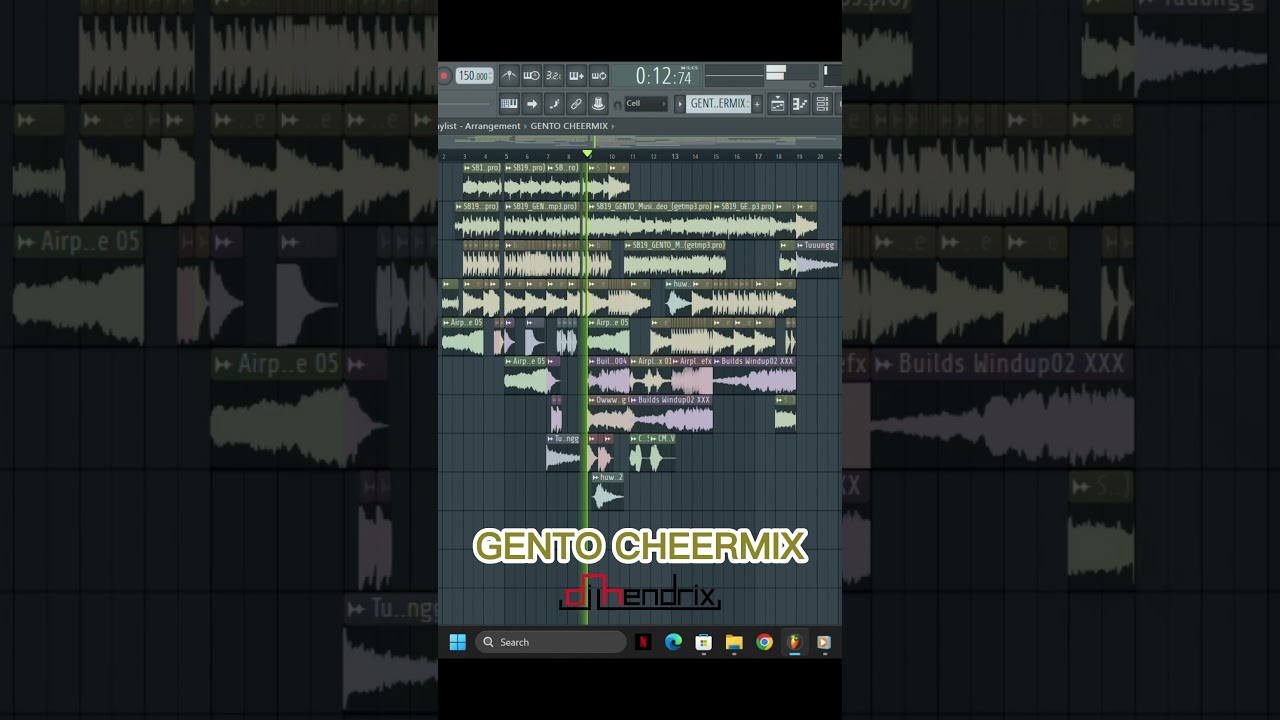This screenshot has width=1280, height=720.
Task: Open Microsoft Edge from the taskbar
Action: tap(673, 642)
